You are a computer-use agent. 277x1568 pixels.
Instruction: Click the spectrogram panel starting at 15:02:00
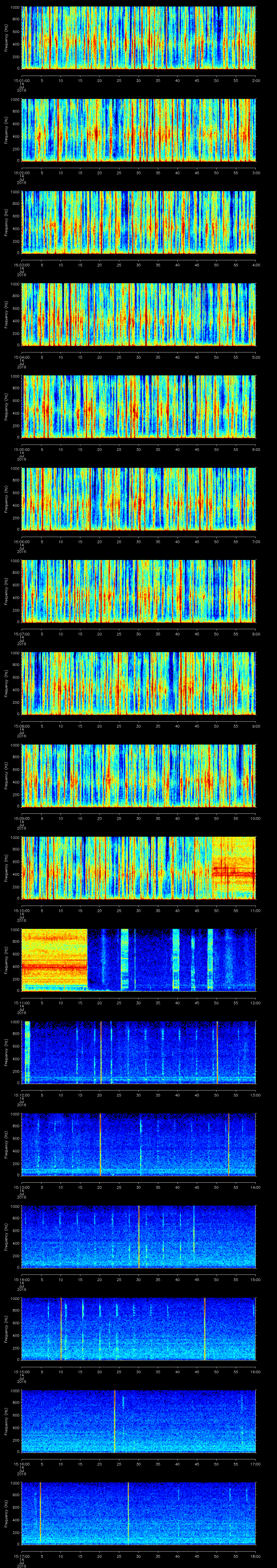click(139, 130)
